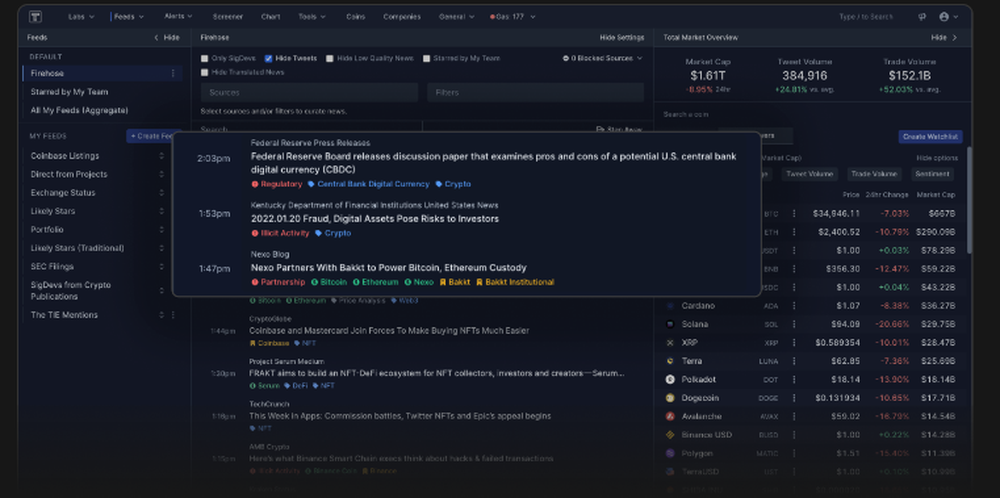Open the DOGE row options dots

tap(794, 398)
